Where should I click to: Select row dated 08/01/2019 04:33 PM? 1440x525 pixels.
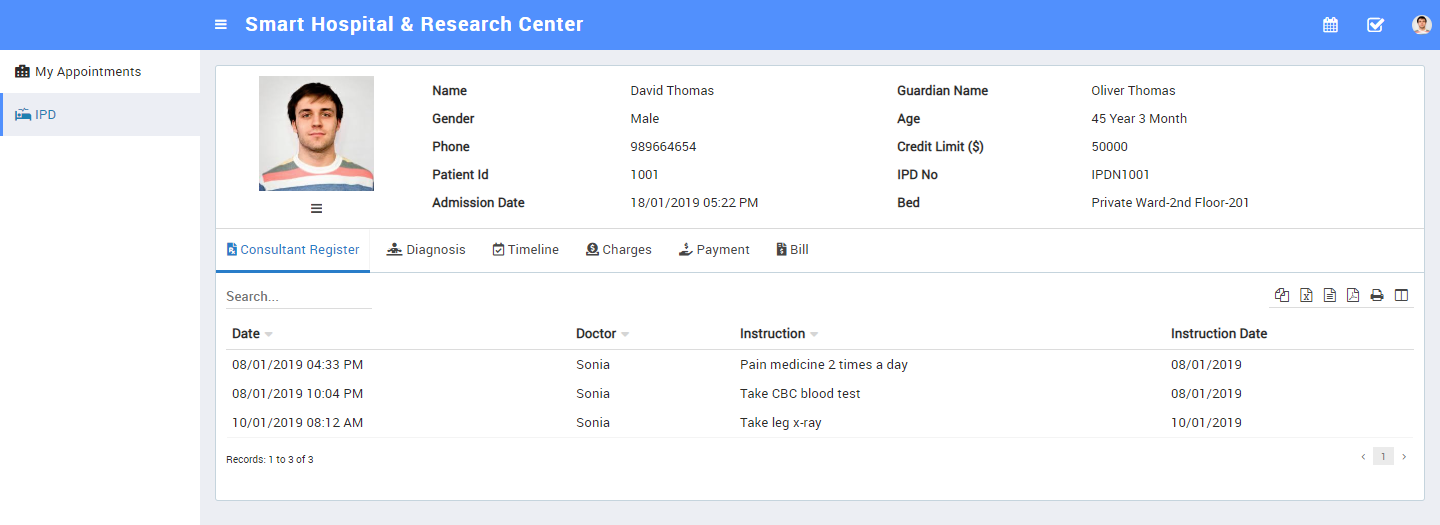[820, 365]
